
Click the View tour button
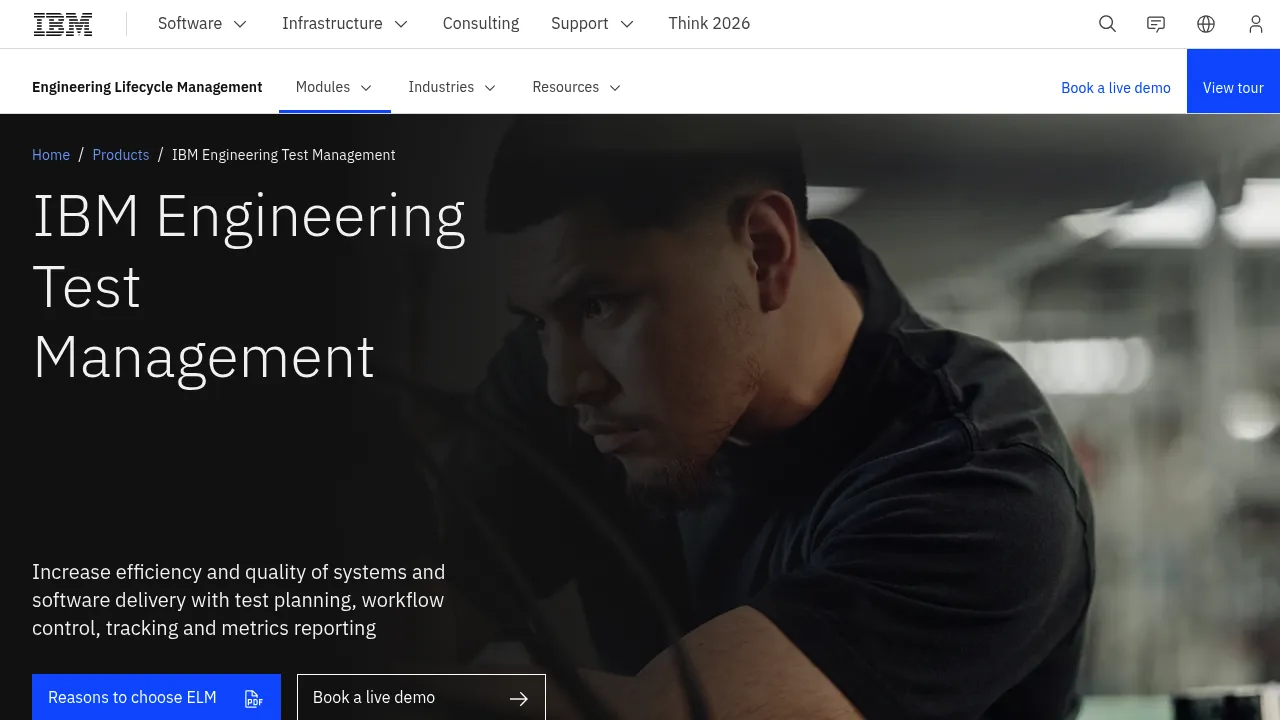(1233, 81)
